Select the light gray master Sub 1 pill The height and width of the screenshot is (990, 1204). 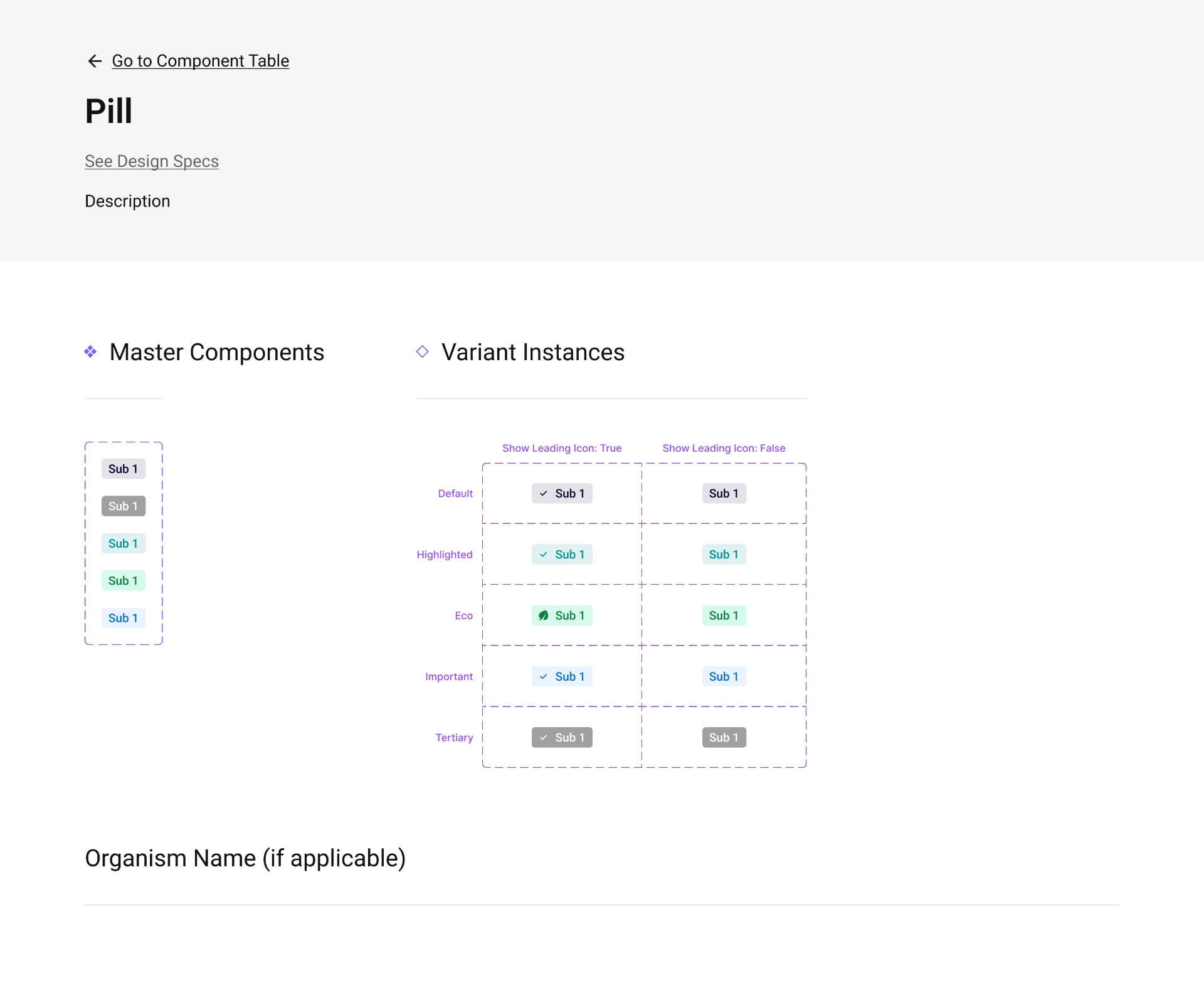point(124,469)
